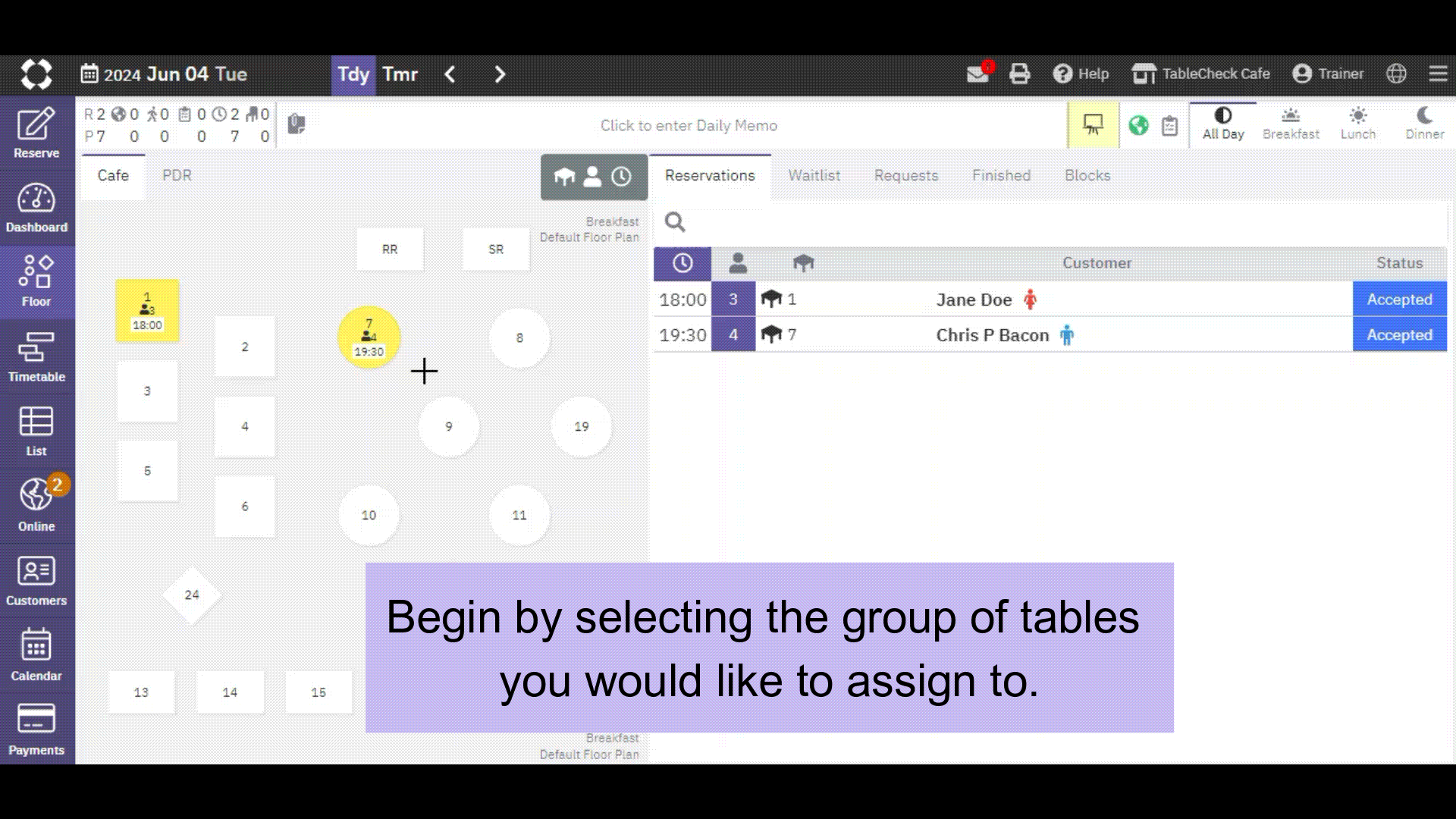Open the Reserve sidebar icon
1456x819 pixels.
click(36, 133)
